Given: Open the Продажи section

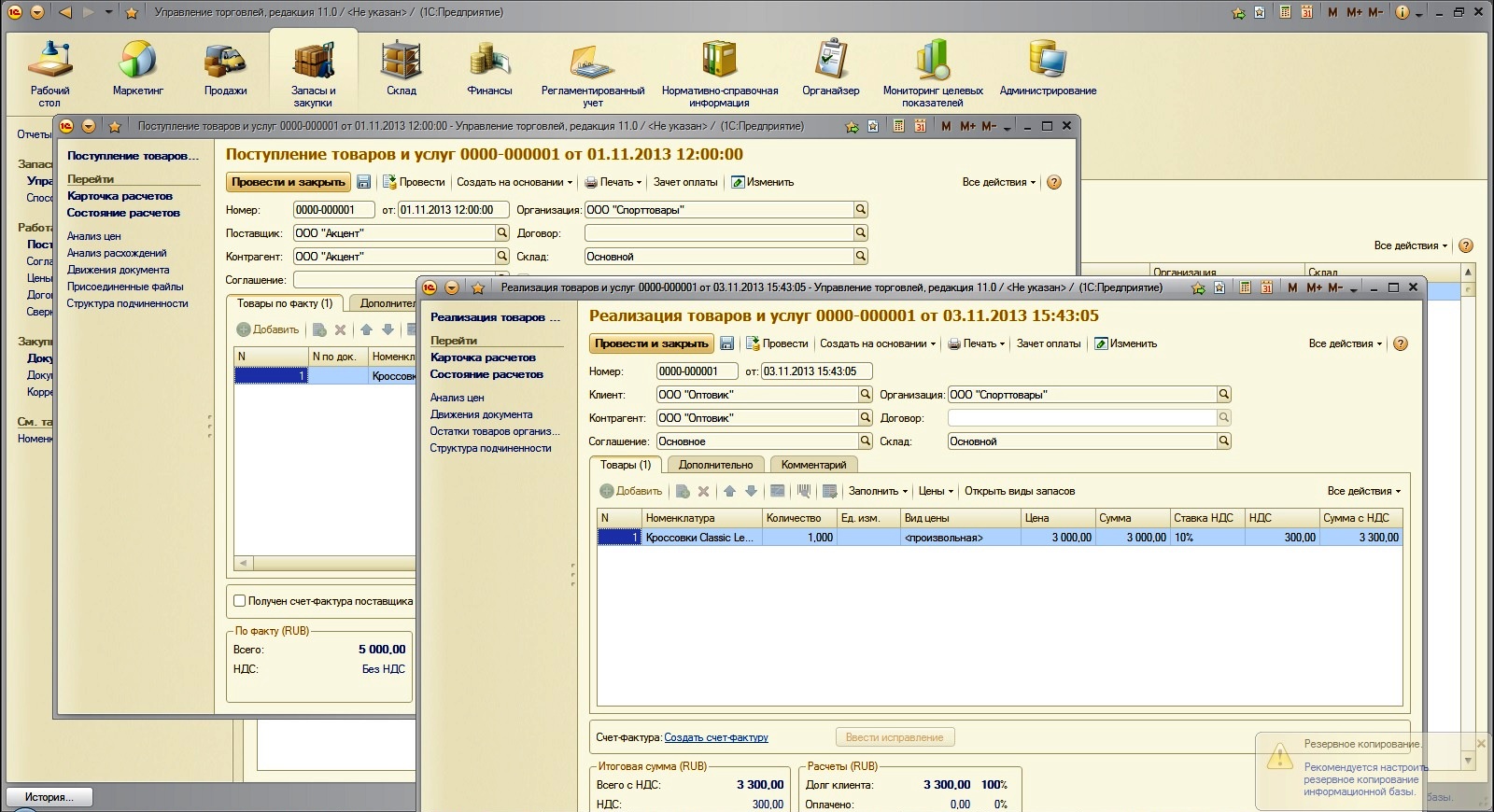Looking at the screenshot, I should coord(225,68).
